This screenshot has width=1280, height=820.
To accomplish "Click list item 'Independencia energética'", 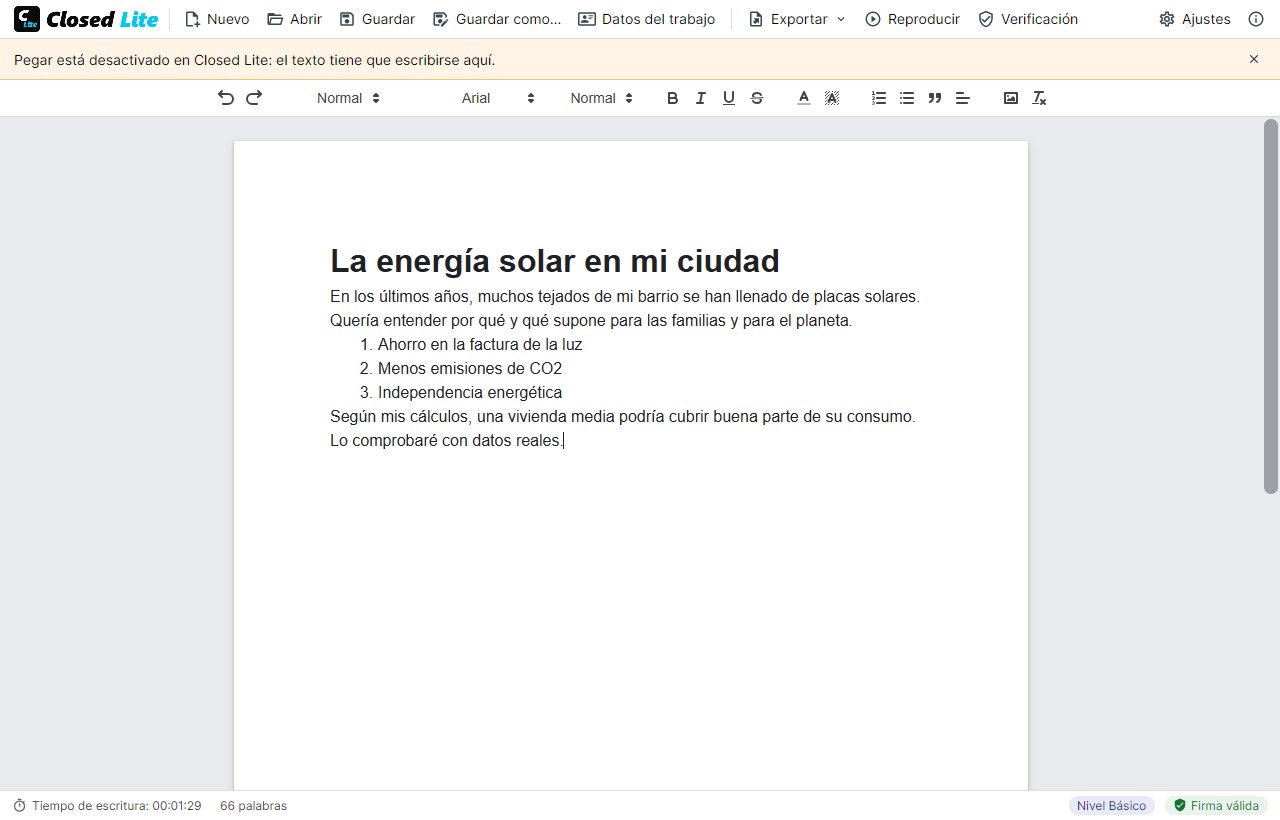I will coord(470,392).
